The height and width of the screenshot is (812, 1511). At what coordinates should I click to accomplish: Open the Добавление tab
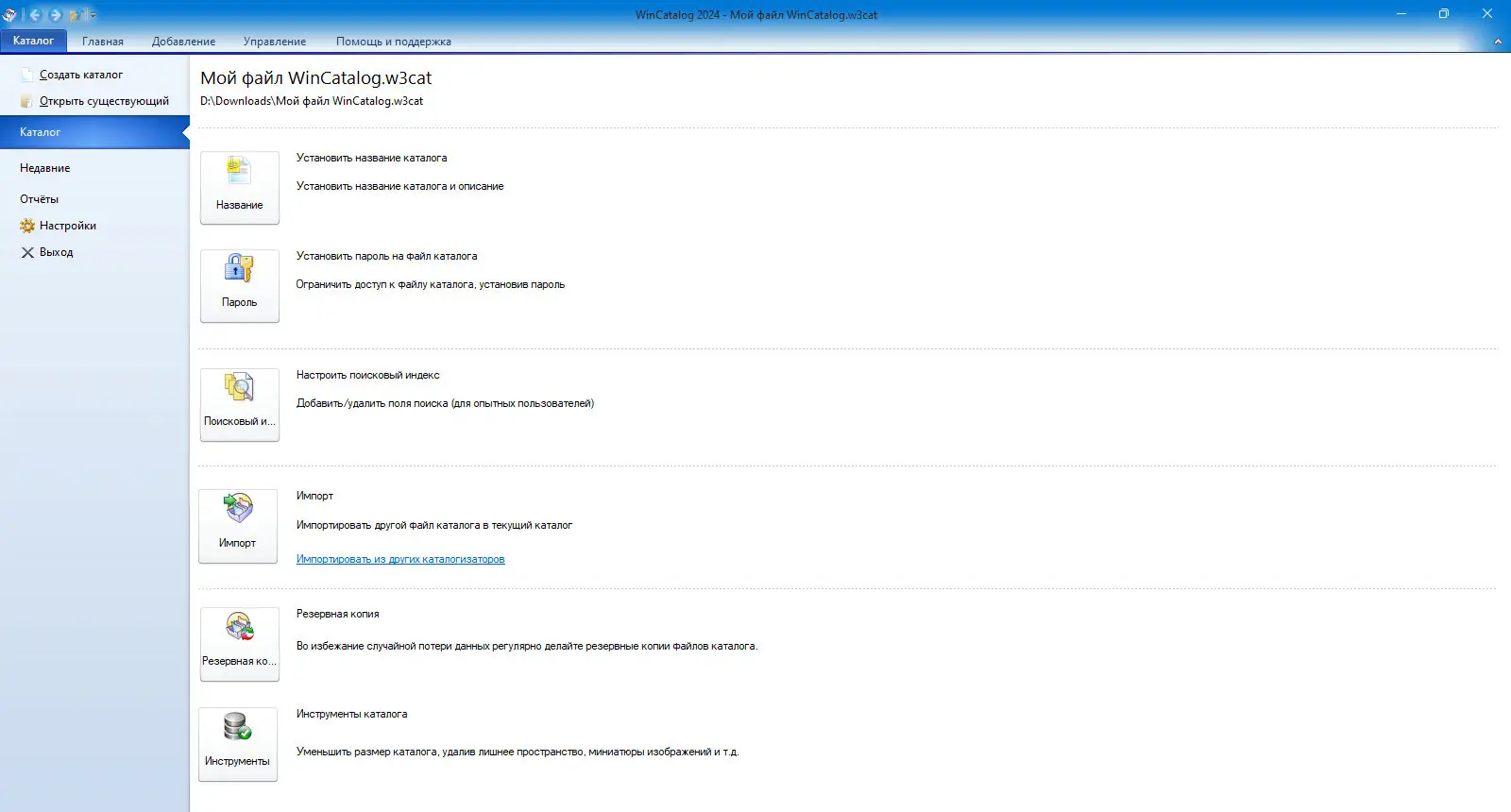coord(183,42)
